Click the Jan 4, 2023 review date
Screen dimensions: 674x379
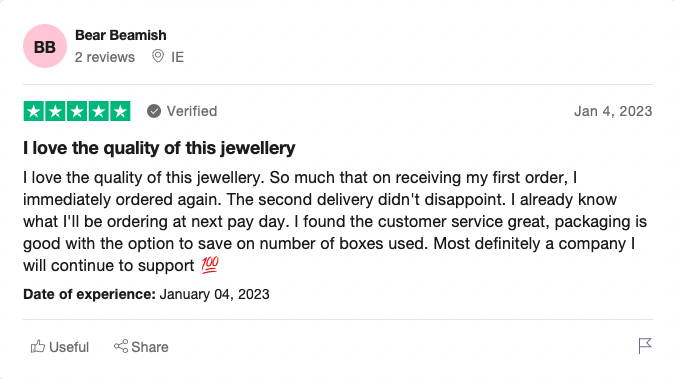[x=613, y=111]
